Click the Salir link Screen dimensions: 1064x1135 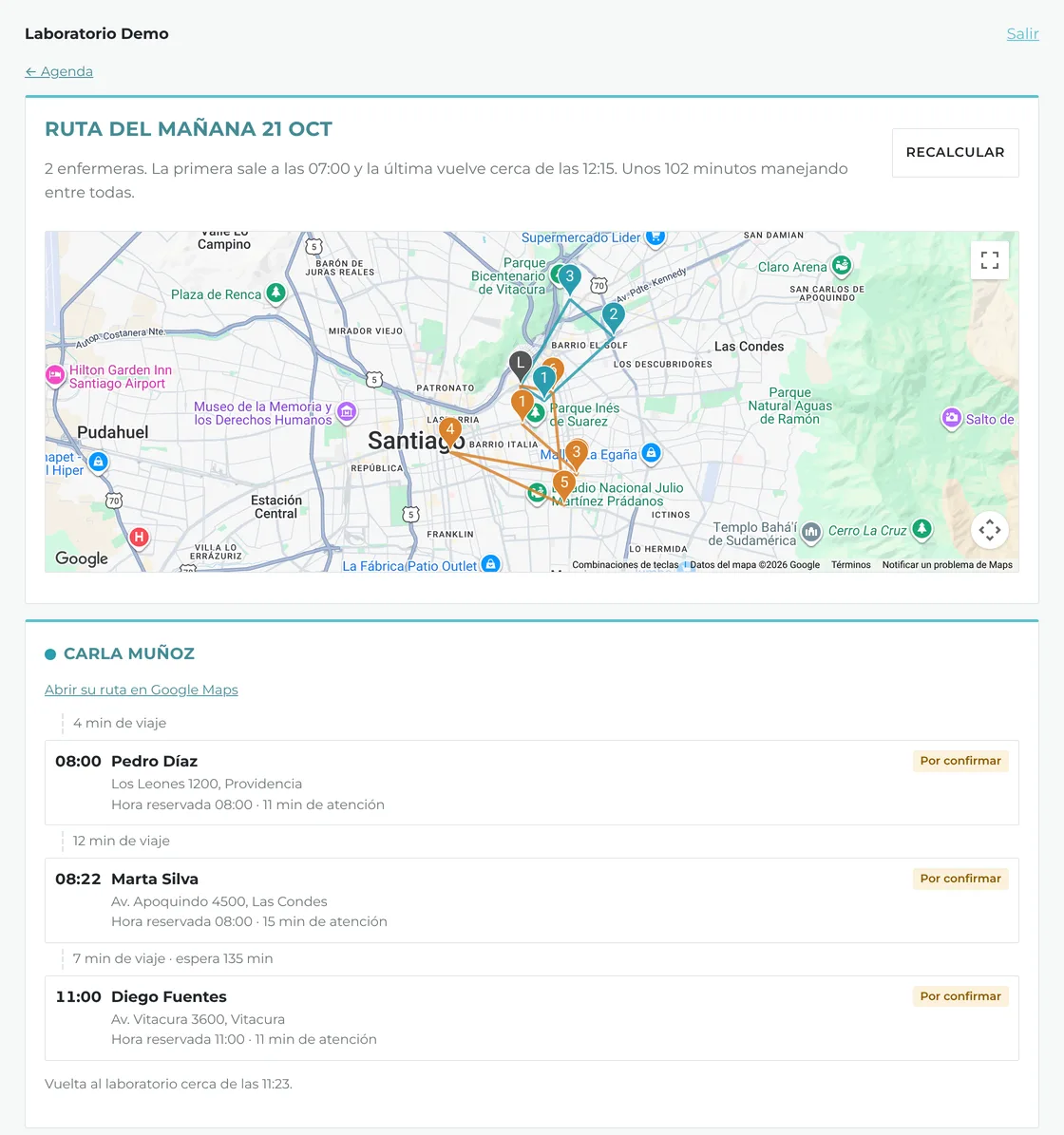(x=1022, y=34)
